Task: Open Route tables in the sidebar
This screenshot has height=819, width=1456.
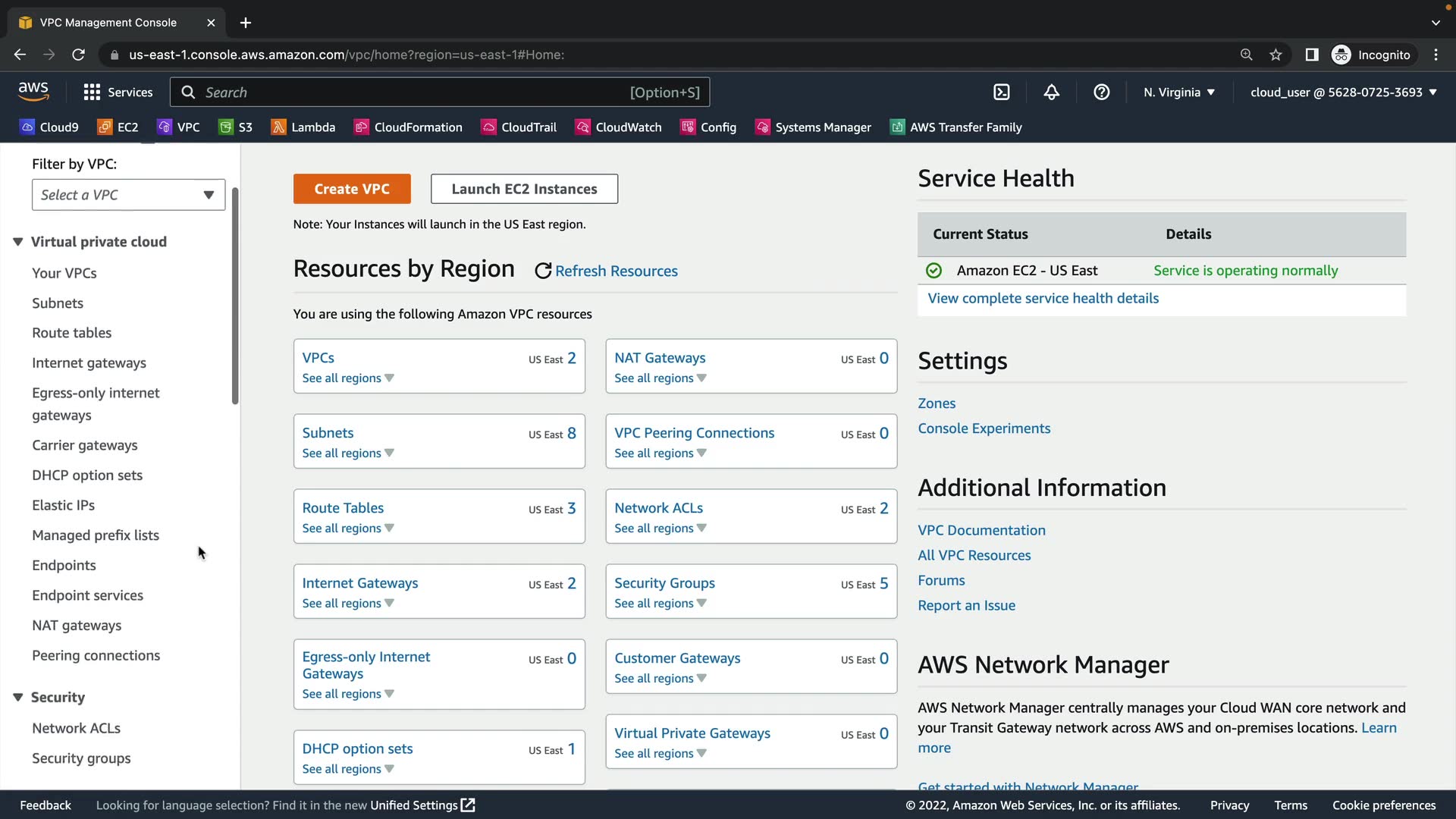Action: pos(71,333)
